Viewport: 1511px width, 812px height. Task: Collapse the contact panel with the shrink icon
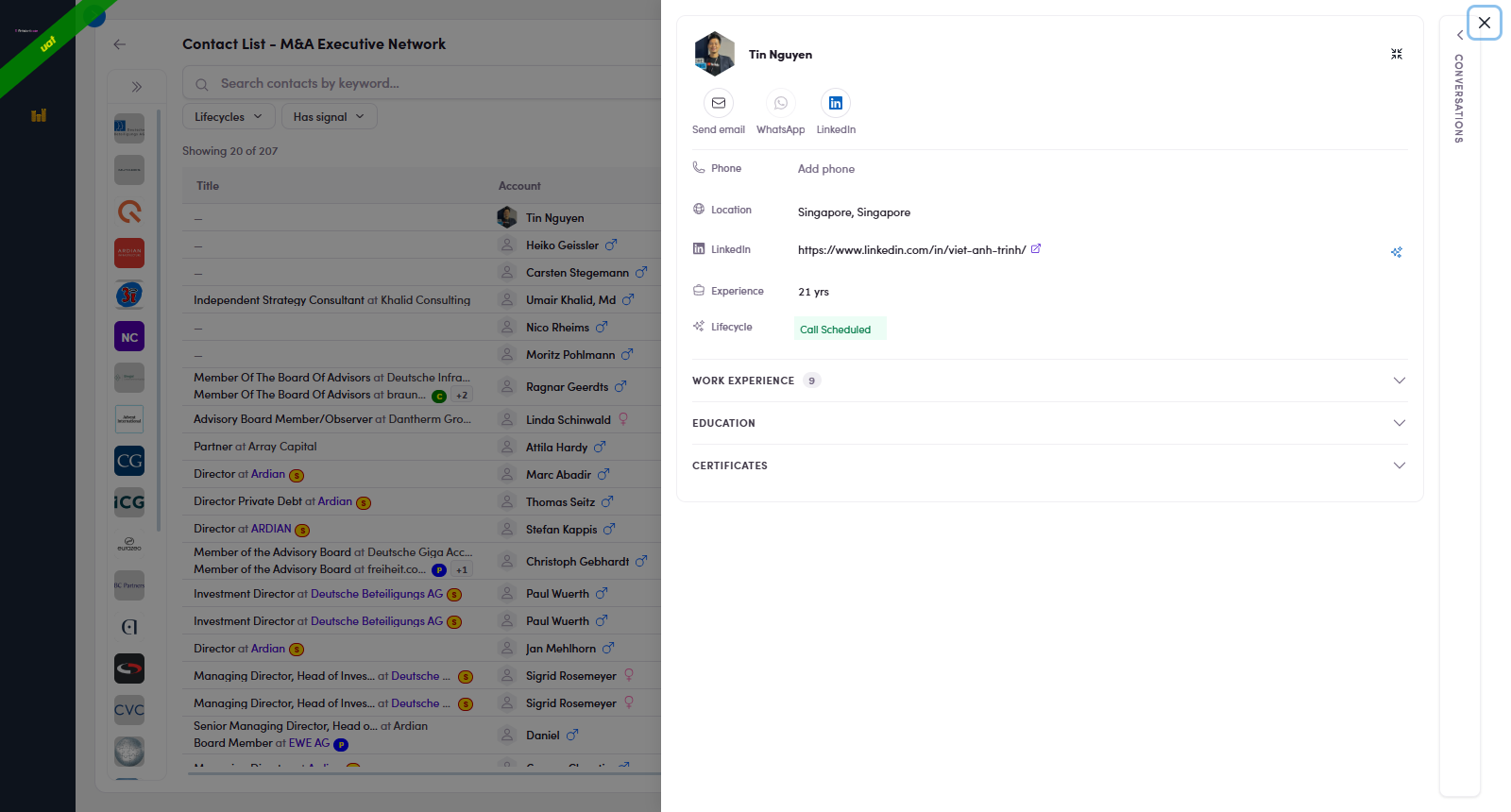[x=1397, y=54]
